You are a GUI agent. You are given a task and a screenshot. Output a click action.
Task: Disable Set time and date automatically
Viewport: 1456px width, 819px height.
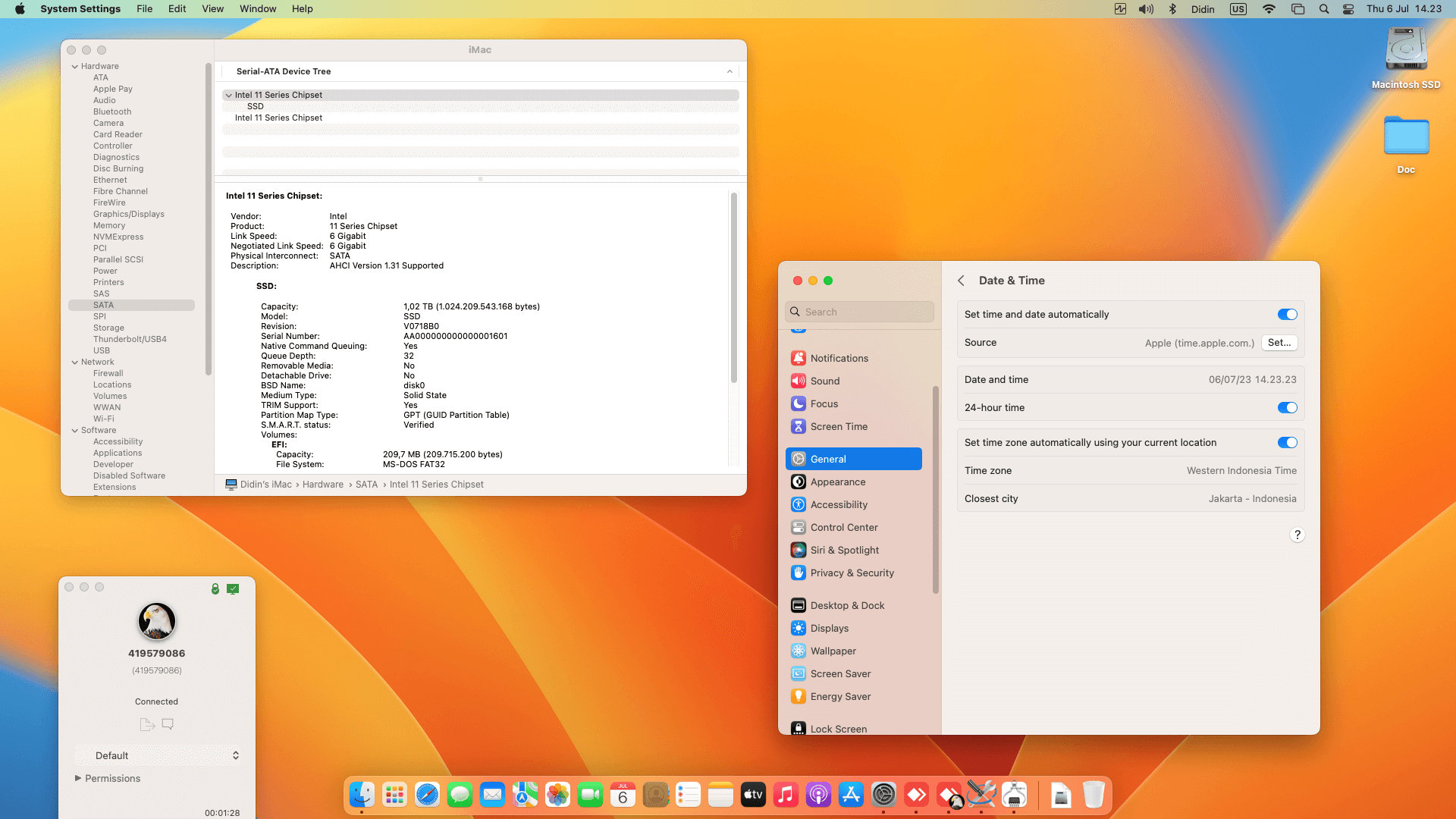[1287, 314]
